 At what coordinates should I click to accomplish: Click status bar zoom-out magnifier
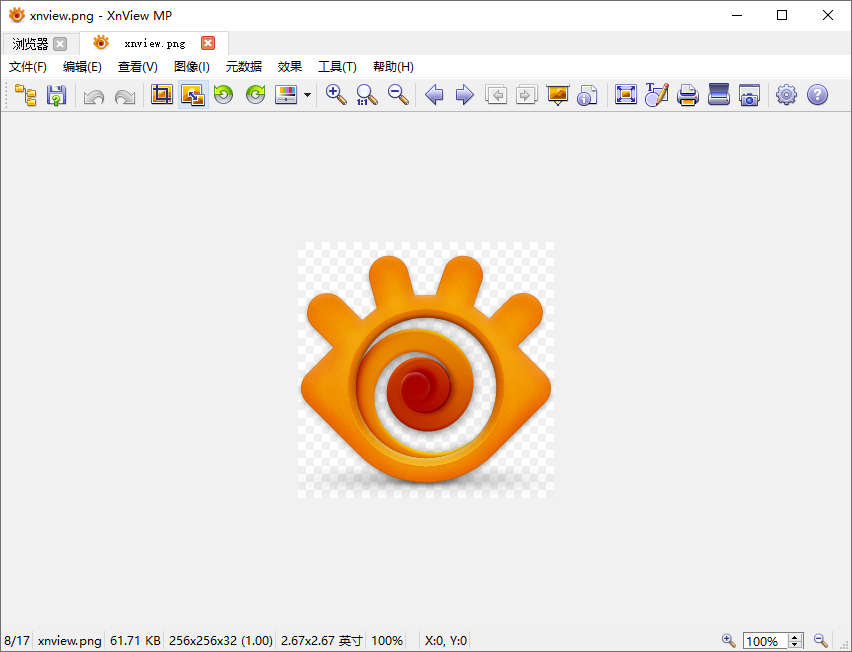820,641
